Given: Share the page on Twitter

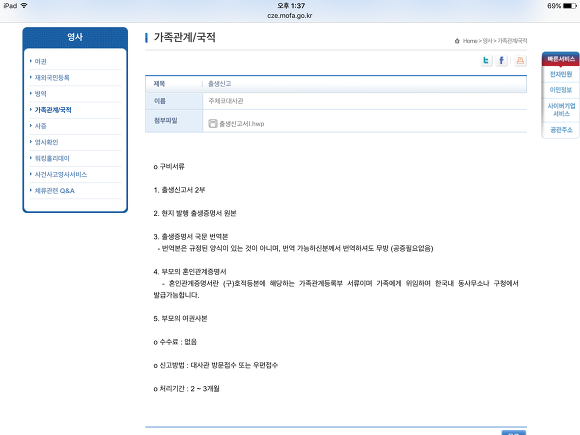Looking at the screenshot, I should [x=486, y=60].
